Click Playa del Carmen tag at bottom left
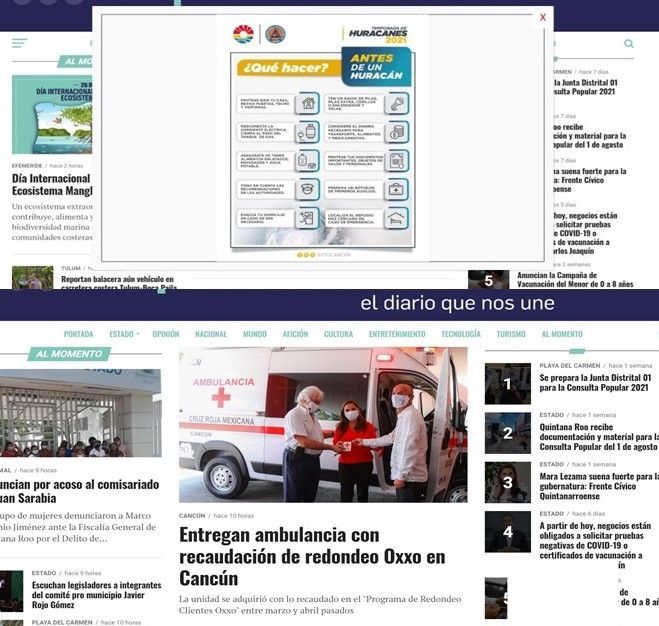 pyautogui.click(x=62, y=622)
